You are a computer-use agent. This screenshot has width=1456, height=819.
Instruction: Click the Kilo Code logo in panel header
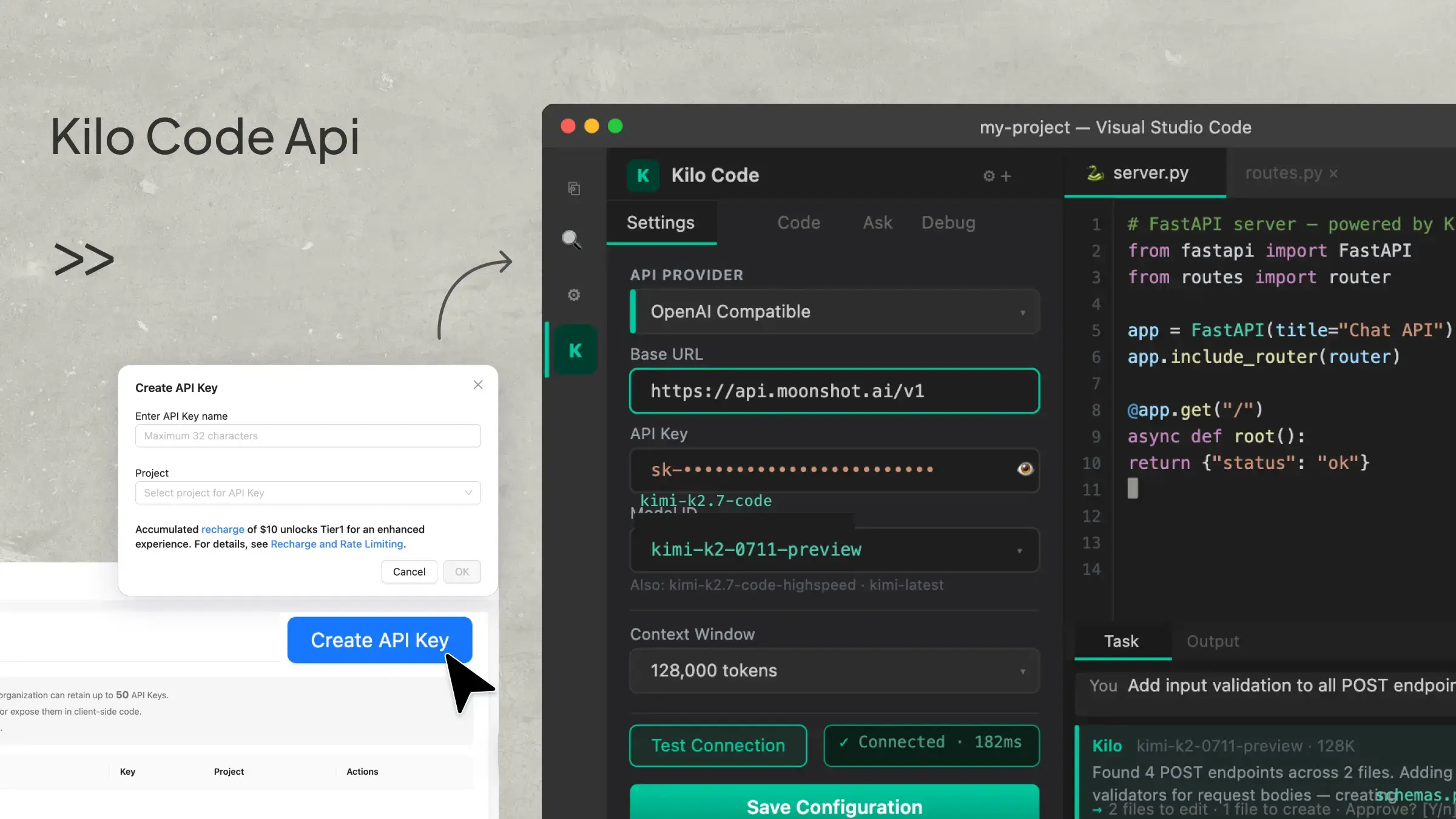(x=643, y=175)
